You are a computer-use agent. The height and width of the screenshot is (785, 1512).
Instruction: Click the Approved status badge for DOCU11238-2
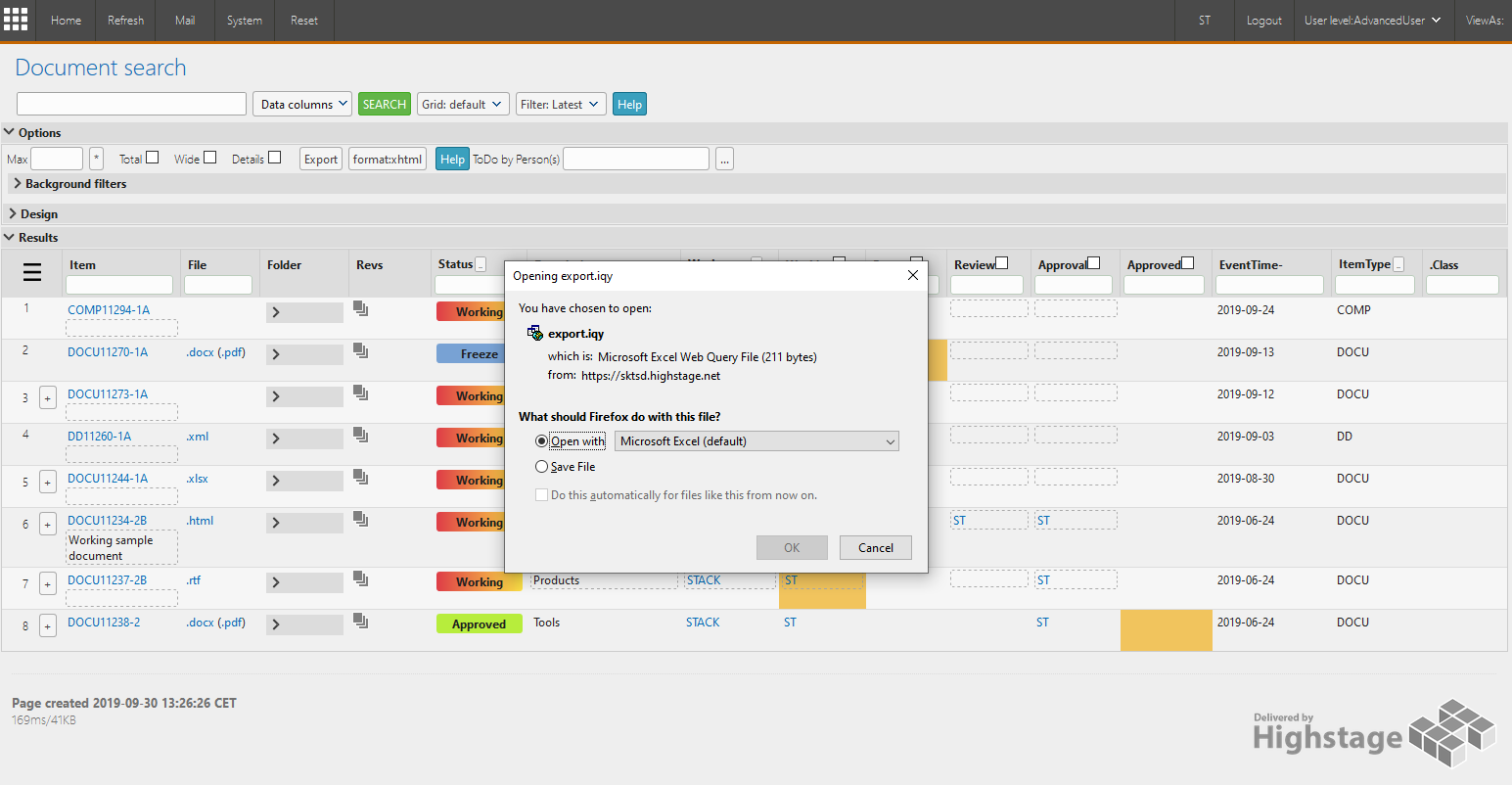point(479,623)
